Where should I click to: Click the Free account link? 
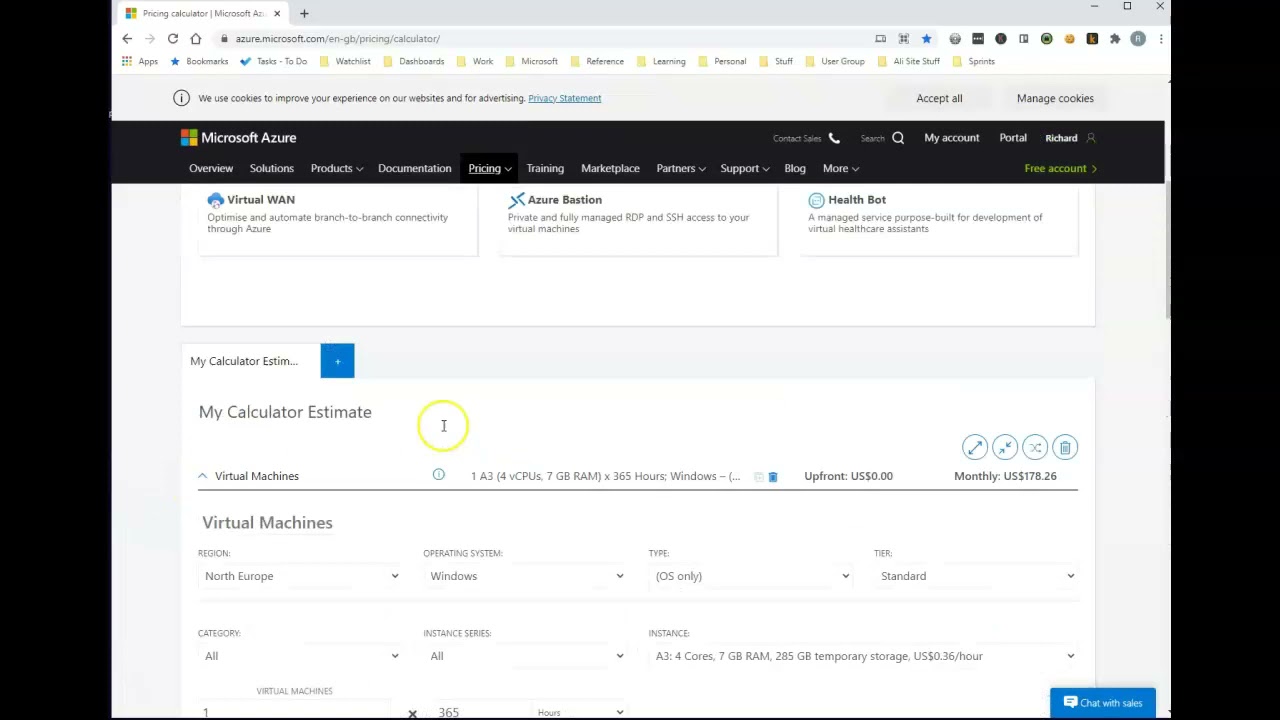1060,168
